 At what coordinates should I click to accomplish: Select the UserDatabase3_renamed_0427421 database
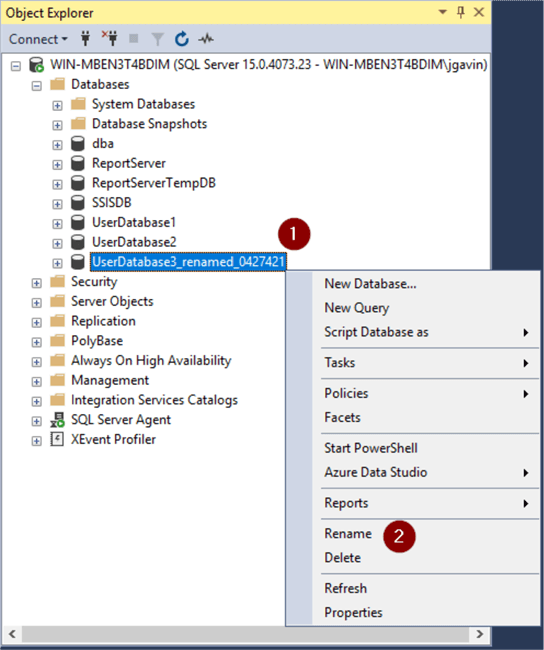point(188,262)
